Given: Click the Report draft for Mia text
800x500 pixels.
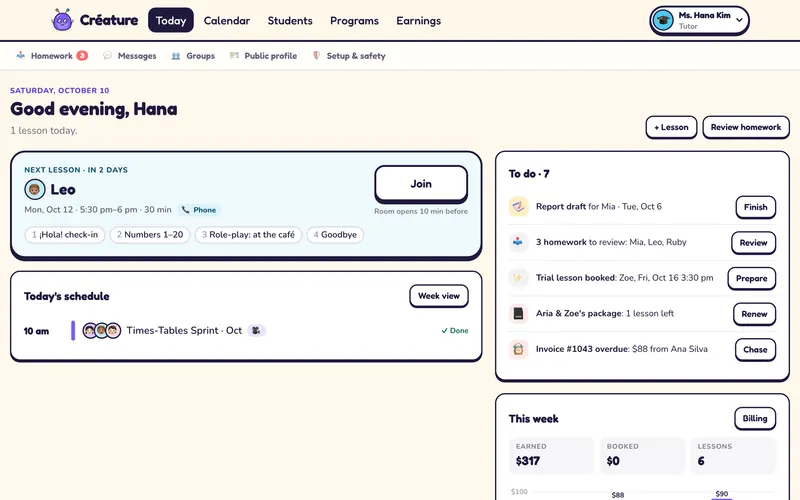Looking at the screenshot, I should tap(598, 207).
